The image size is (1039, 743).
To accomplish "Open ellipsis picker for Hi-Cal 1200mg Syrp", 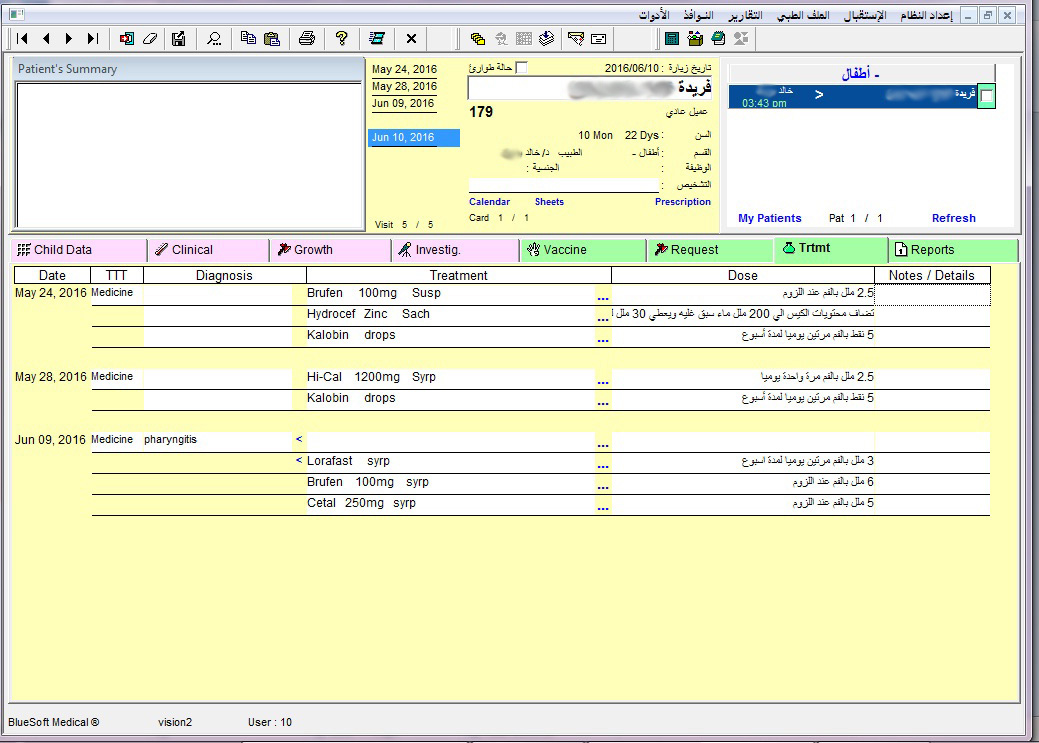I will (x=602, y=380).
